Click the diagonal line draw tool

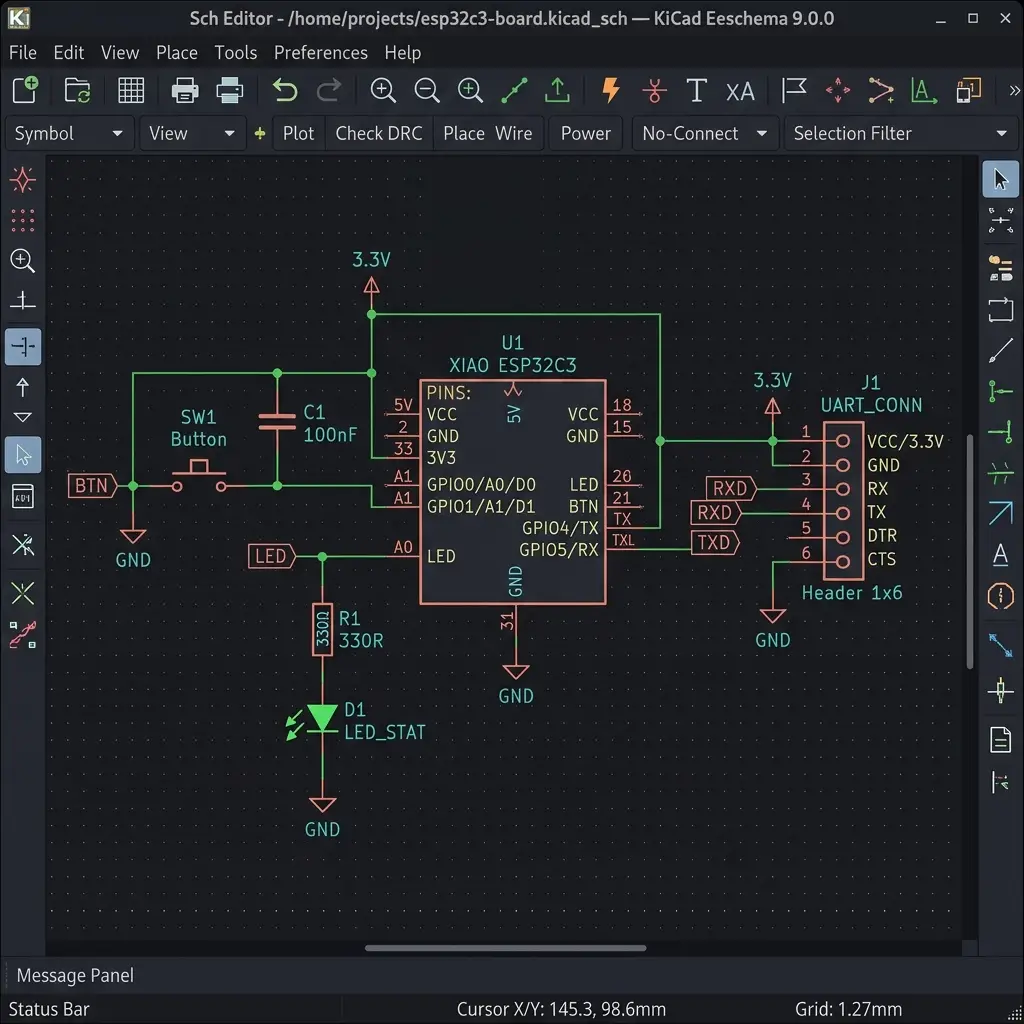point(1000,351)
